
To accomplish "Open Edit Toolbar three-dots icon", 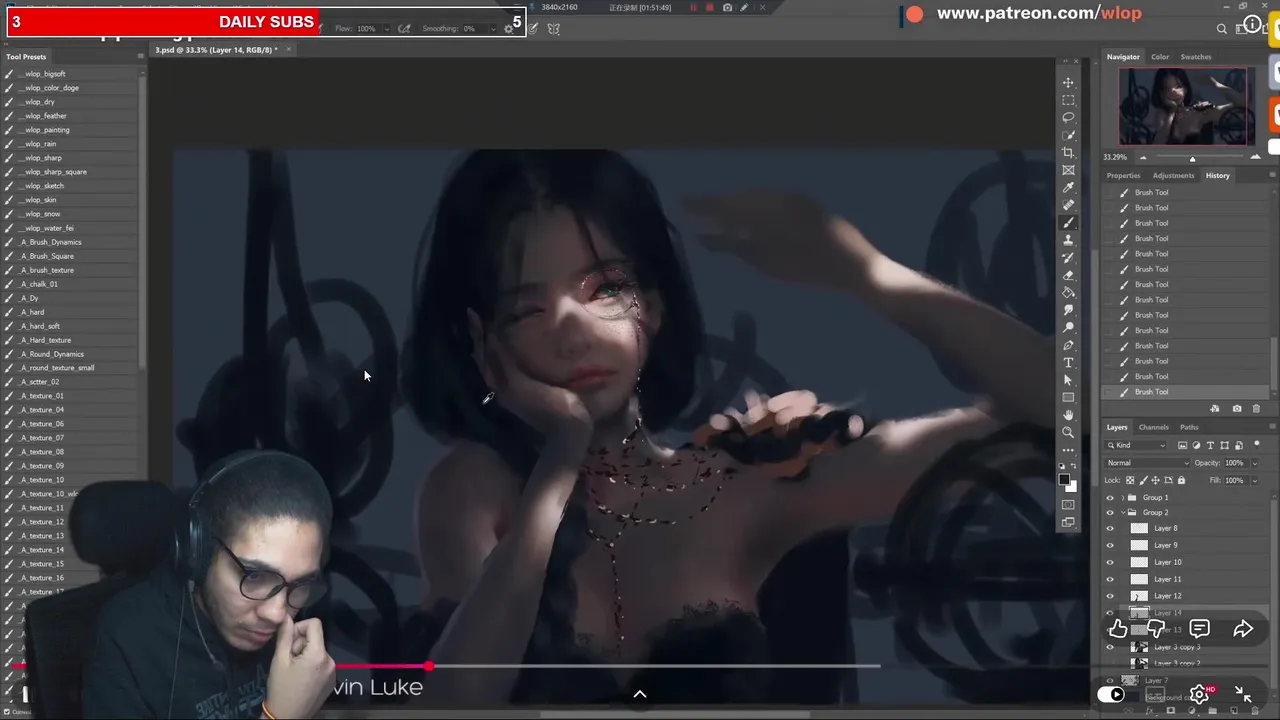I will 1068,450.
